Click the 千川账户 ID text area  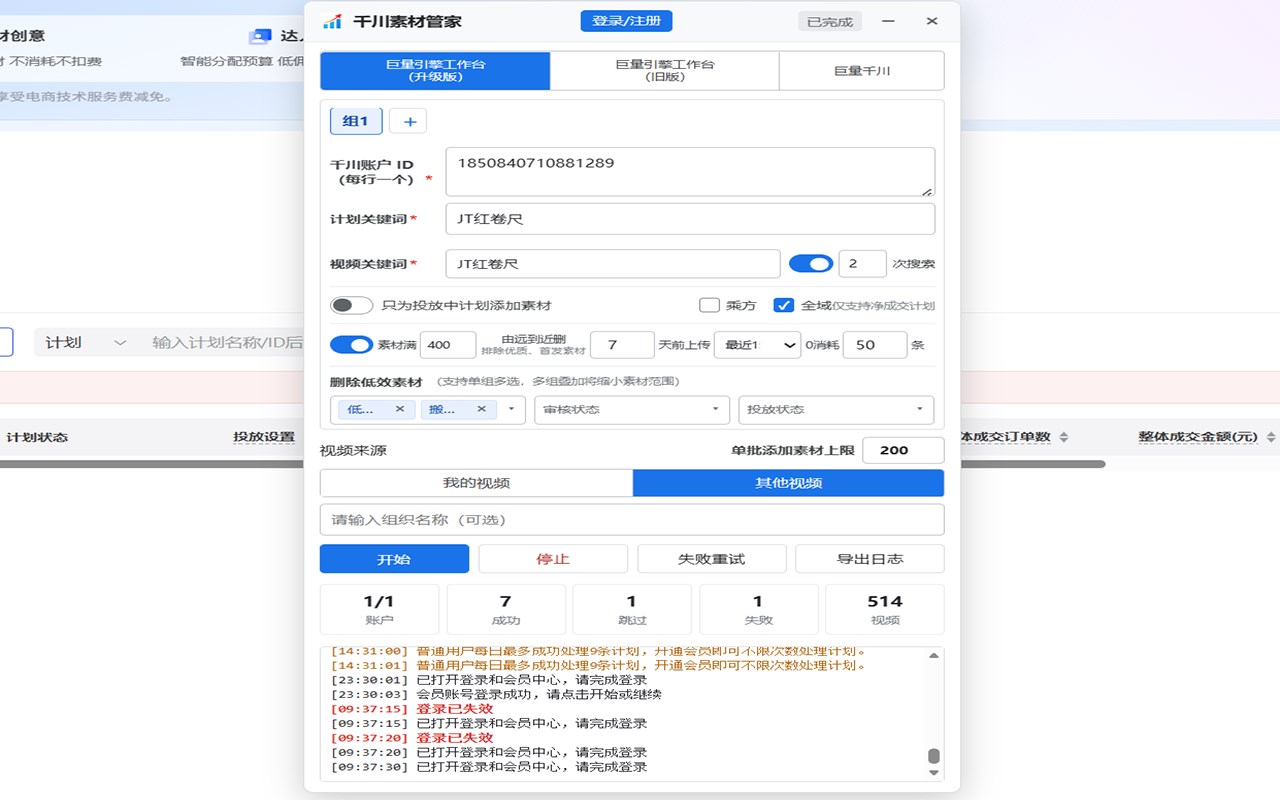click(690, 172)
